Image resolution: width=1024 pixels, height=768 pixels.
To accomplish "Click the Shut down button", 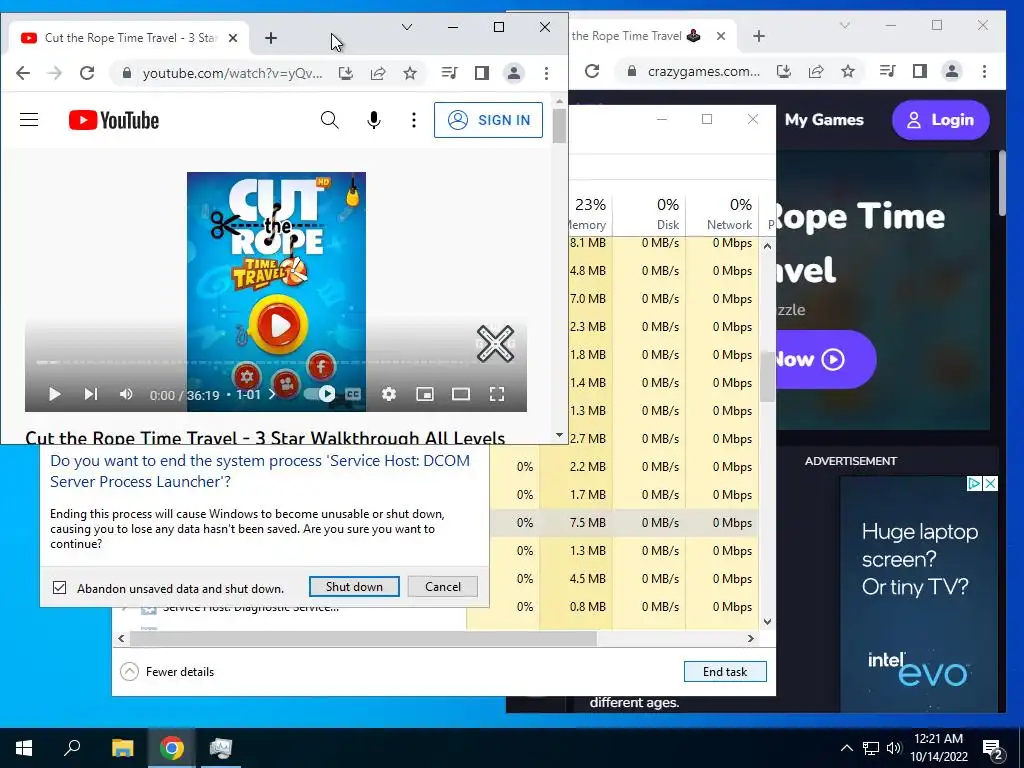I will pyautogui.click(x=354, y=586).
